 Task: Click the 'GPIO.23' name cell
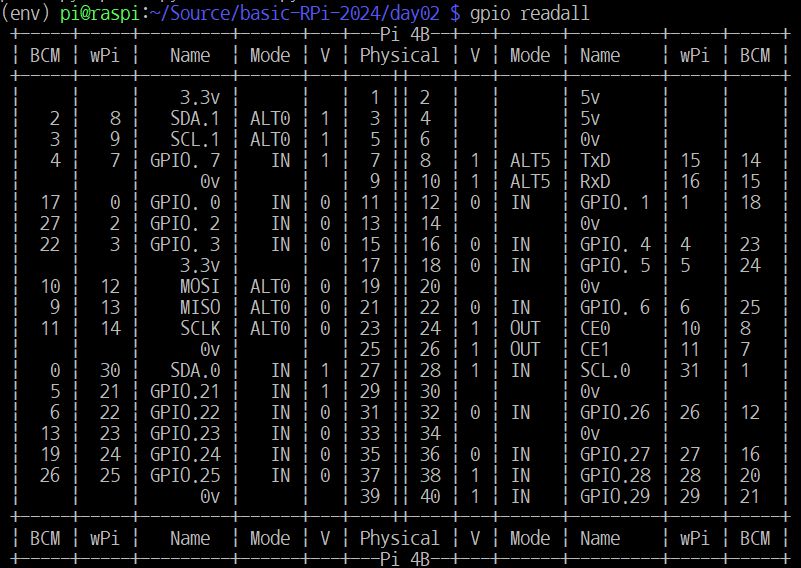(185, 433)
